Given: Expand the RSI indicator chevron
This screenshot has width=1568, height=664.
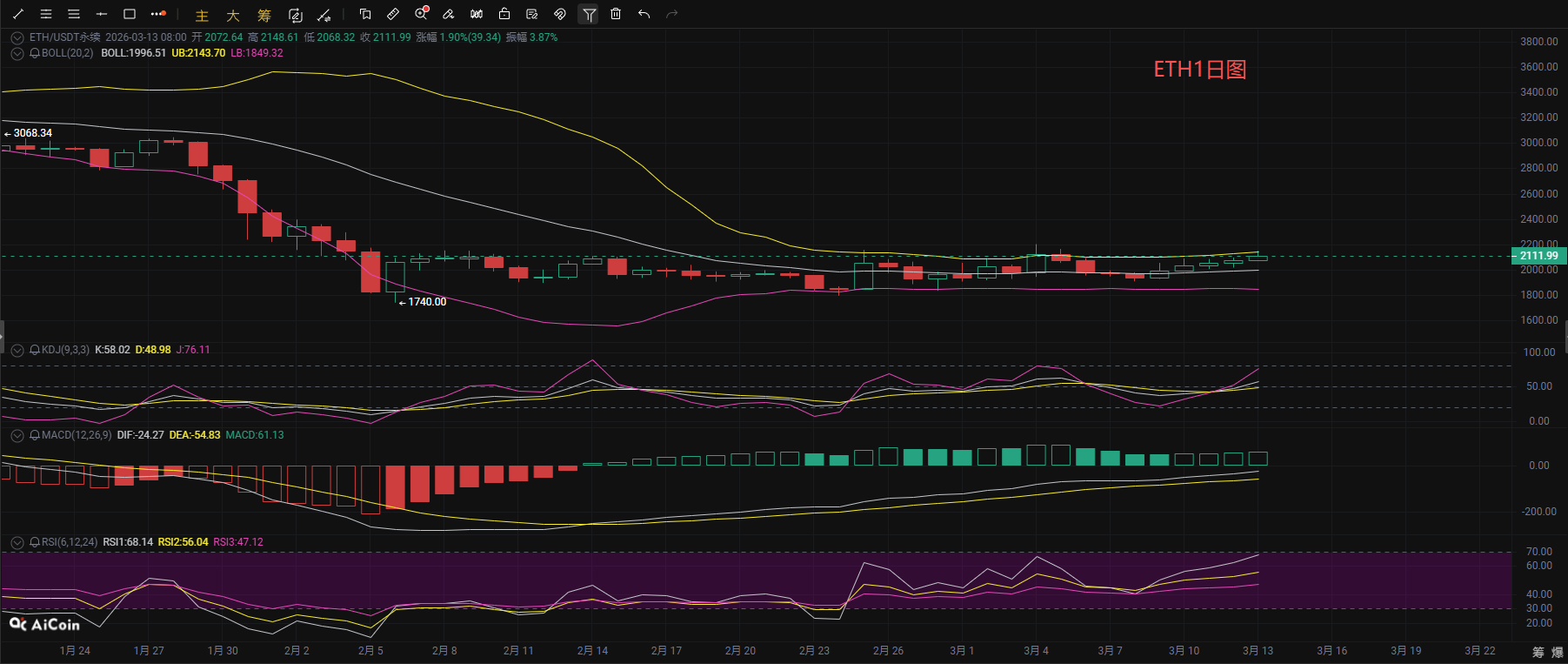Looking at the screenshot, I should [17, 542].
